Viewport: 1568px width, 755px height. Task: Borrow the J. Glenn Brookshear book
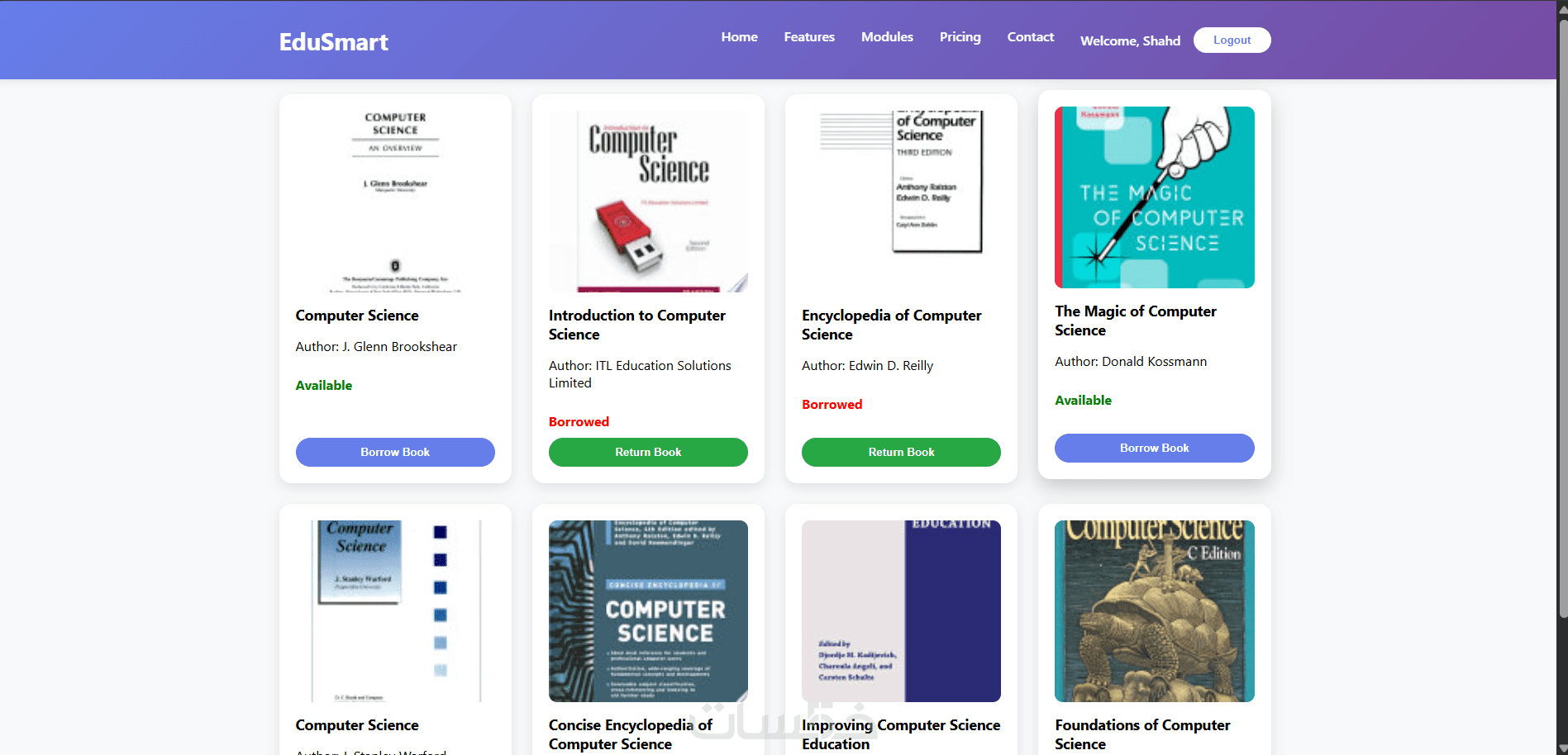[395, 452]
